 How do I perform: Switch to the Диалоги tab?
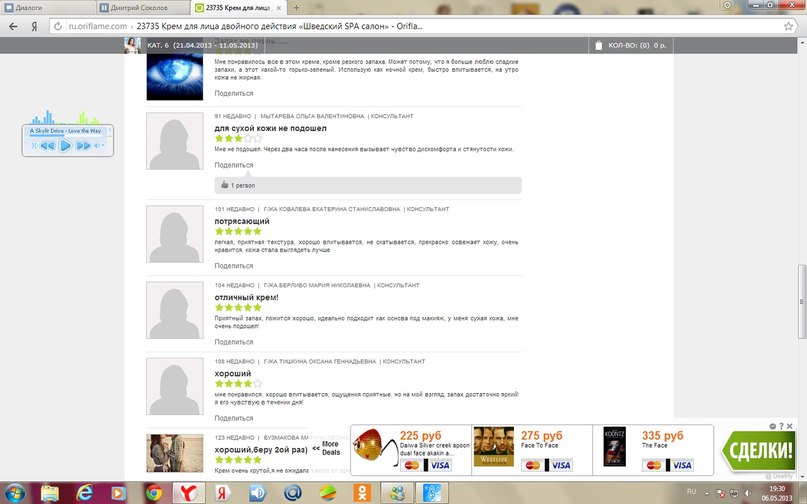[47, 8]
